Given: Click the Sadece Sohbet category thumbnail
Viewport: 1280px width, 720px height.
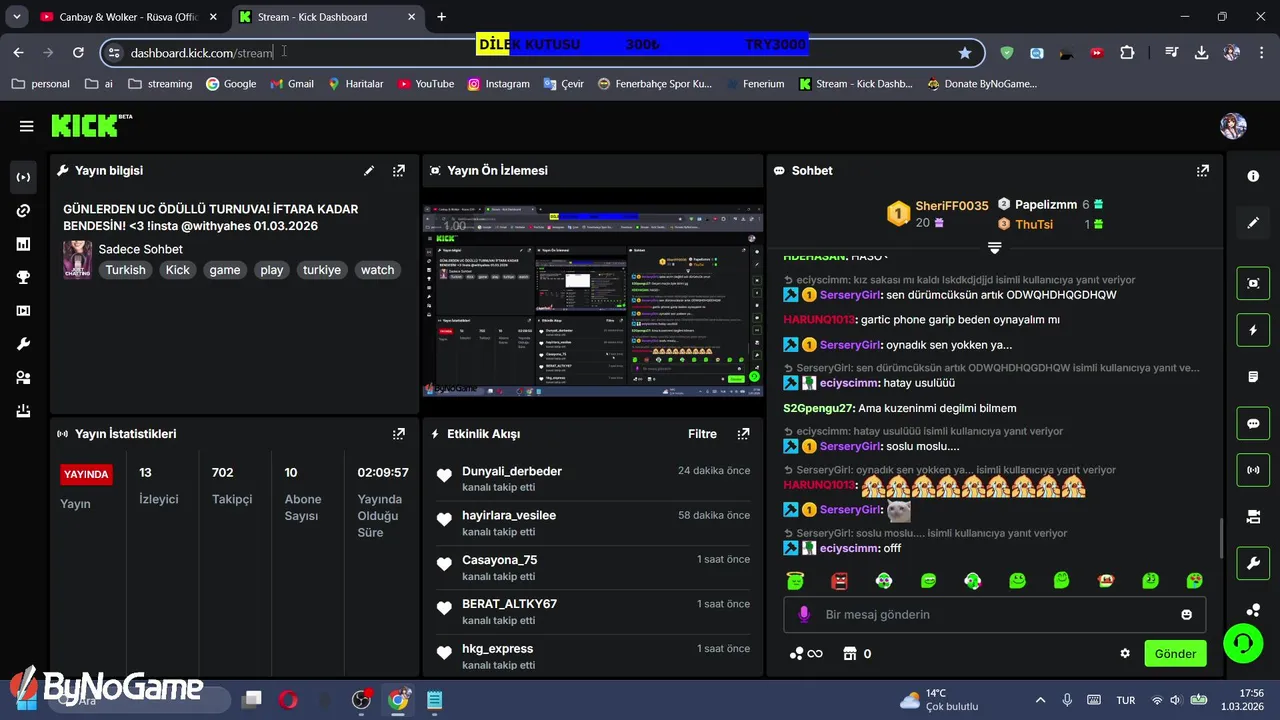Looking at the screenshot, I should (x=77, y=260).
